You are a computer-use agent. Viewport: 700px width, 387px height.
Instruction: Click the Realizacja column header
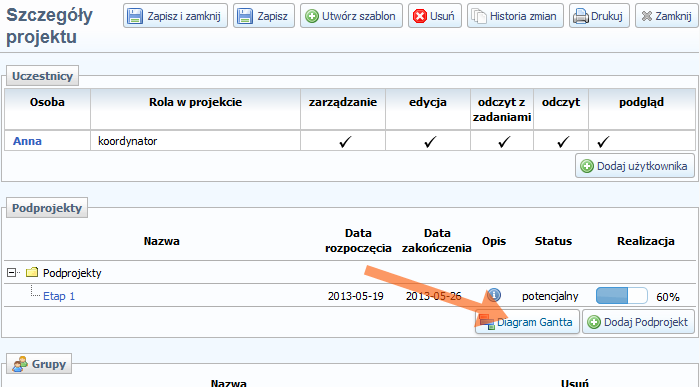coord(646,241)
